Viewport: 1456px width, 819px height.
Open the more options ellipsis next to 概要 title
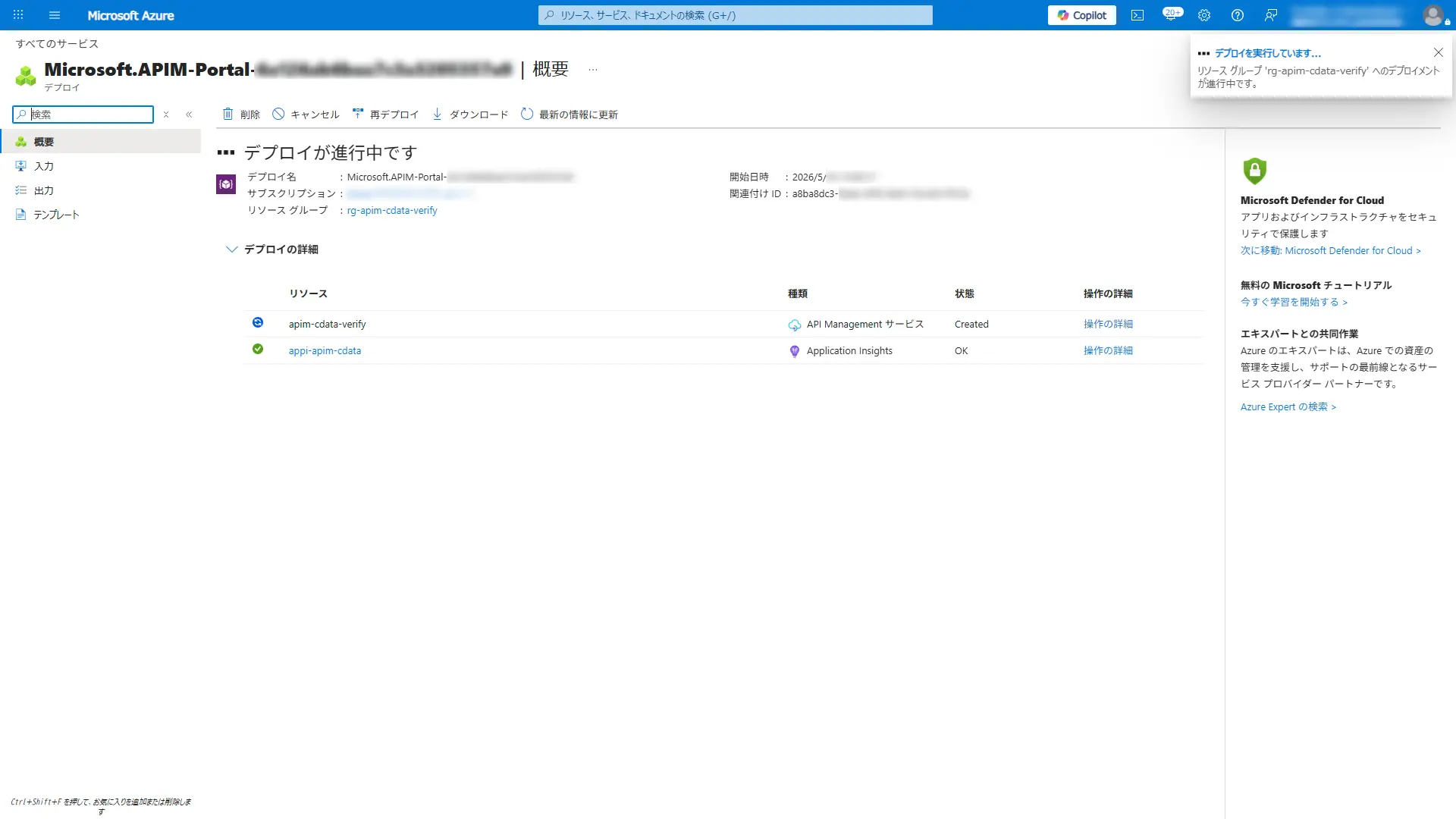point(593,69)
